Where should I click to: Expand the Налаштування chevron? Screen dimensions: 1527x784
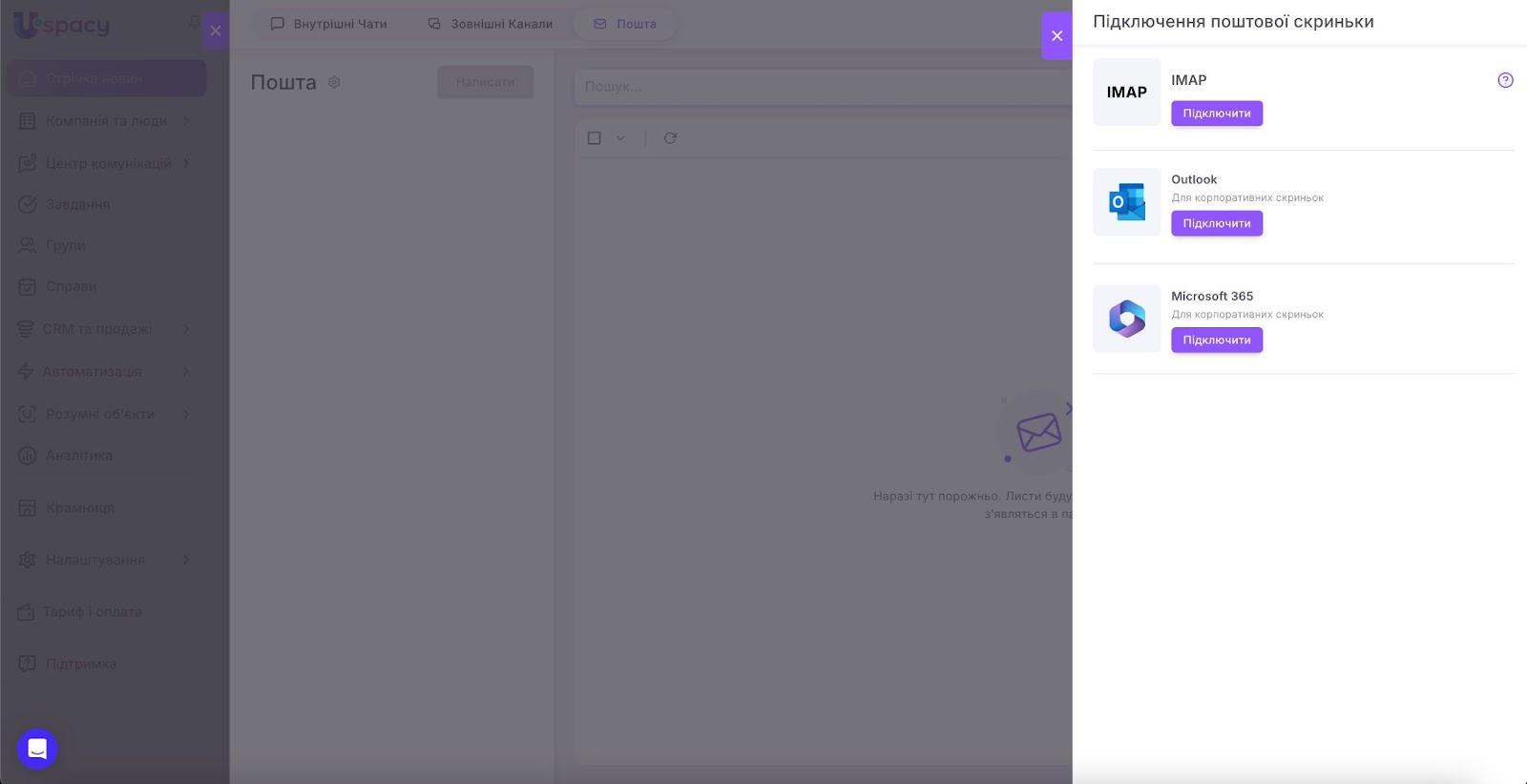(x=186, y=560)
